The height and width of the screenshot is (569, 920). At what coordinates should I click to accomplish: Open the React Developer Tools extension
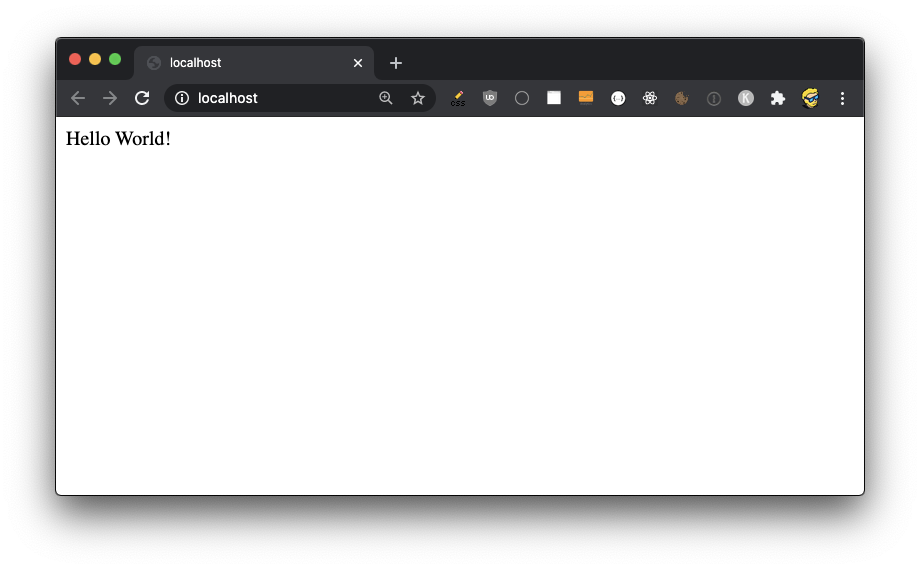pos(650,98)
